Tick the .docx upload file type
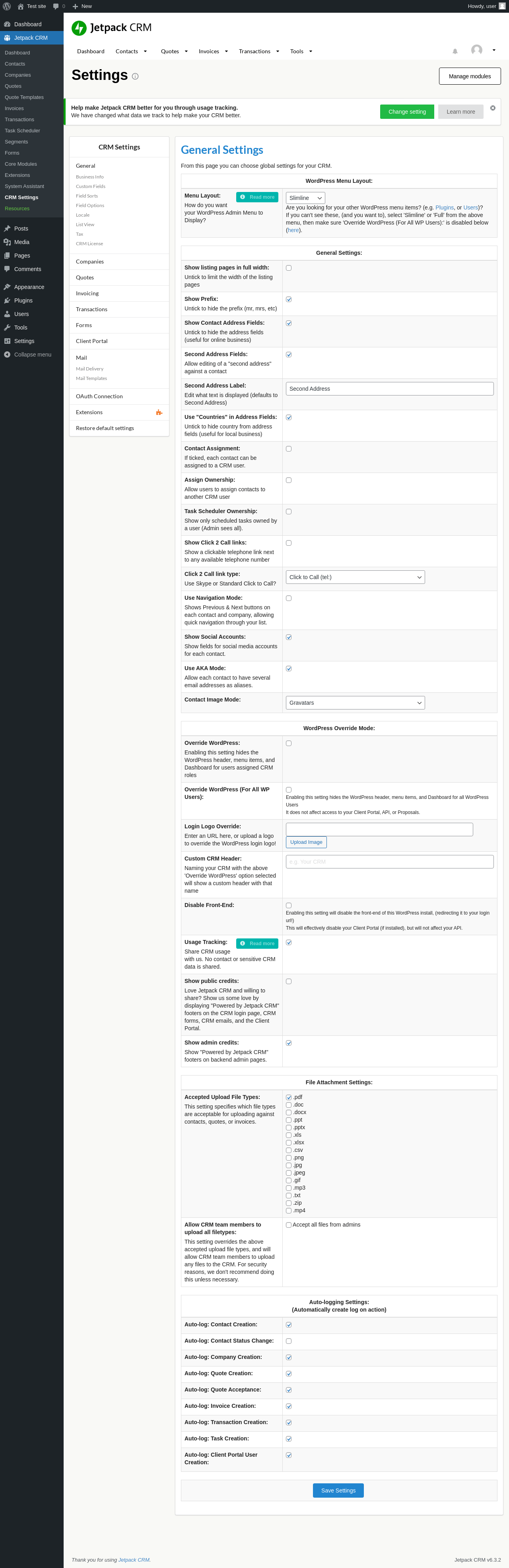The width and height of the screenshot is (509, 1568). 289,1112
